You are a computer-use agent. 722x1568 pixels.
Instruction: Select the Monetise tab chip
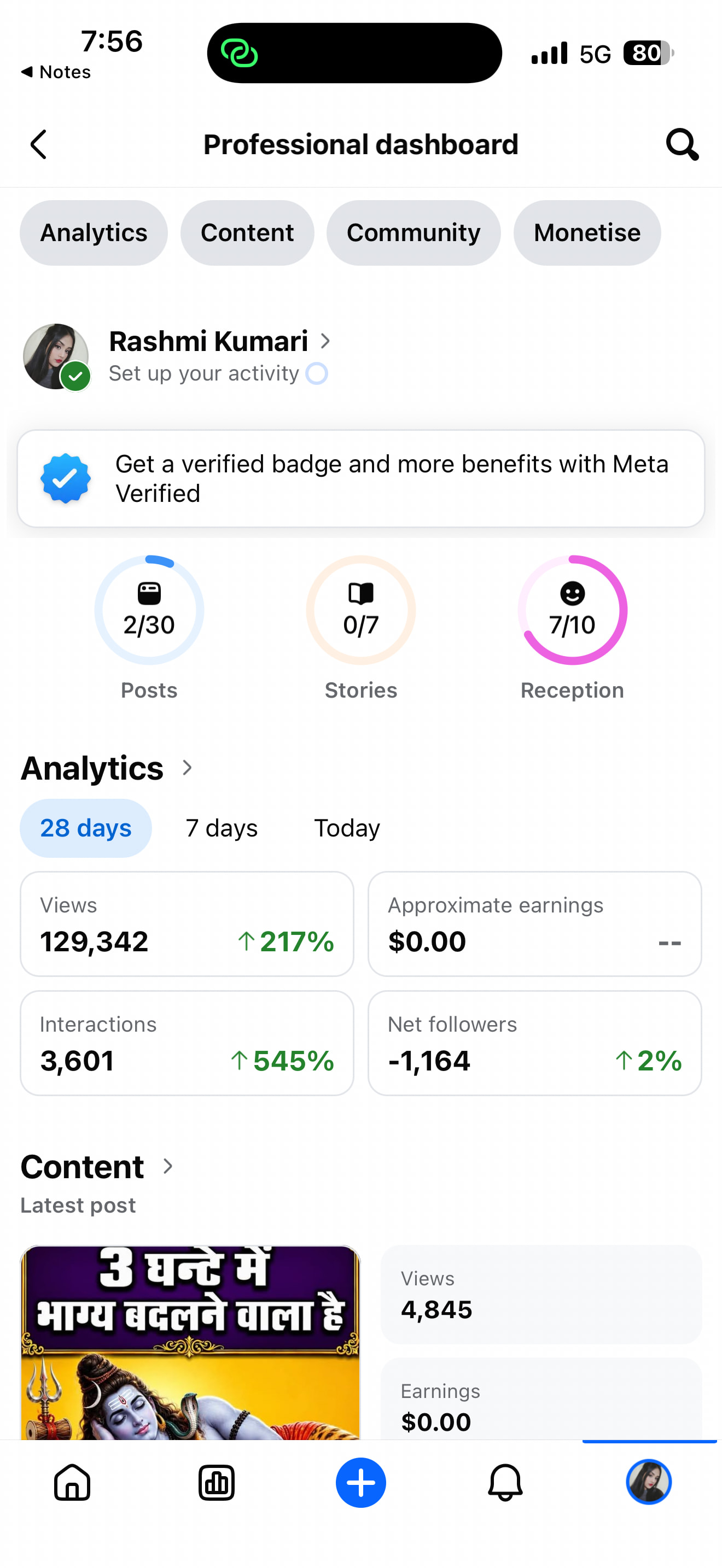click(587, 233)
